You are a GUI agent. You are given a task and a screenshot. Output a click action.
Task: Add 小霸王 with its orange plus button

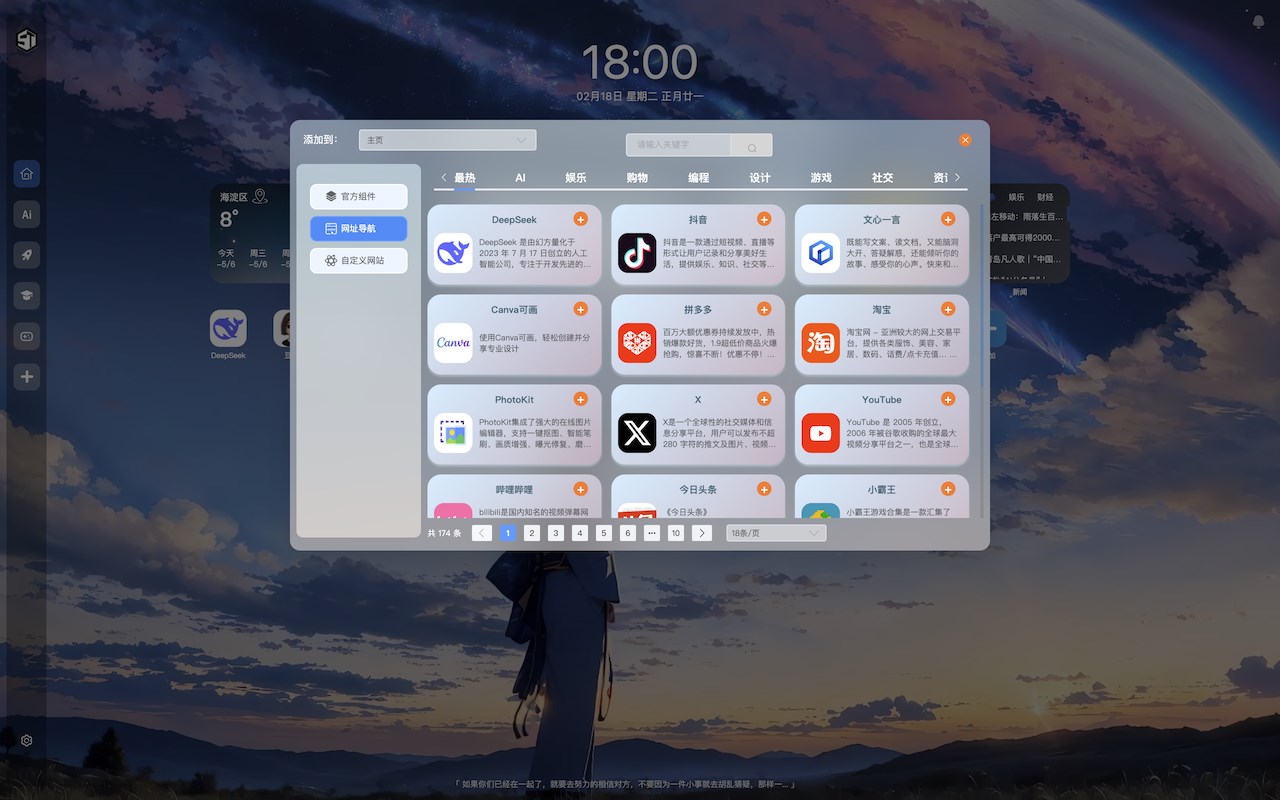click(x=948, y=489)
